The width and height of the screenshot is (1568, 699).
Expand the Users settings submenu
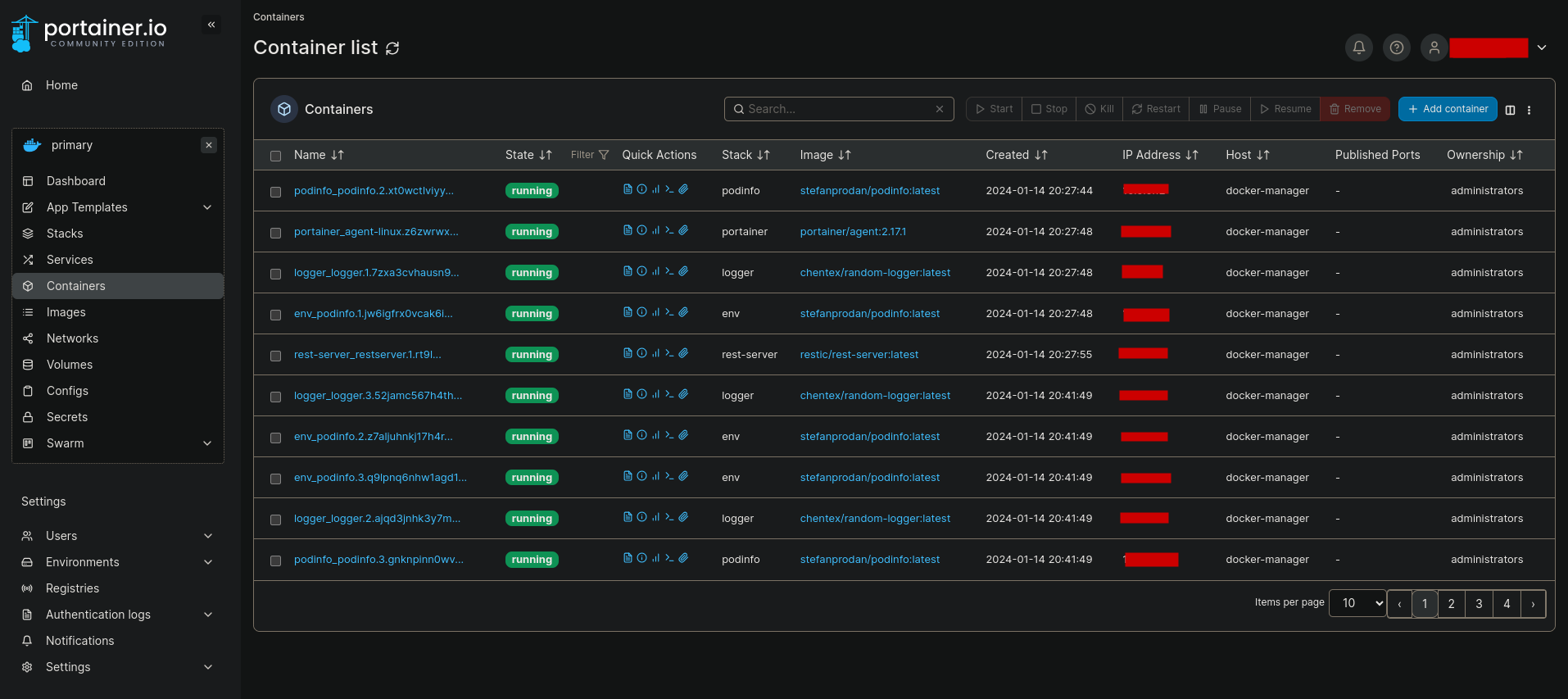point(208,536)
